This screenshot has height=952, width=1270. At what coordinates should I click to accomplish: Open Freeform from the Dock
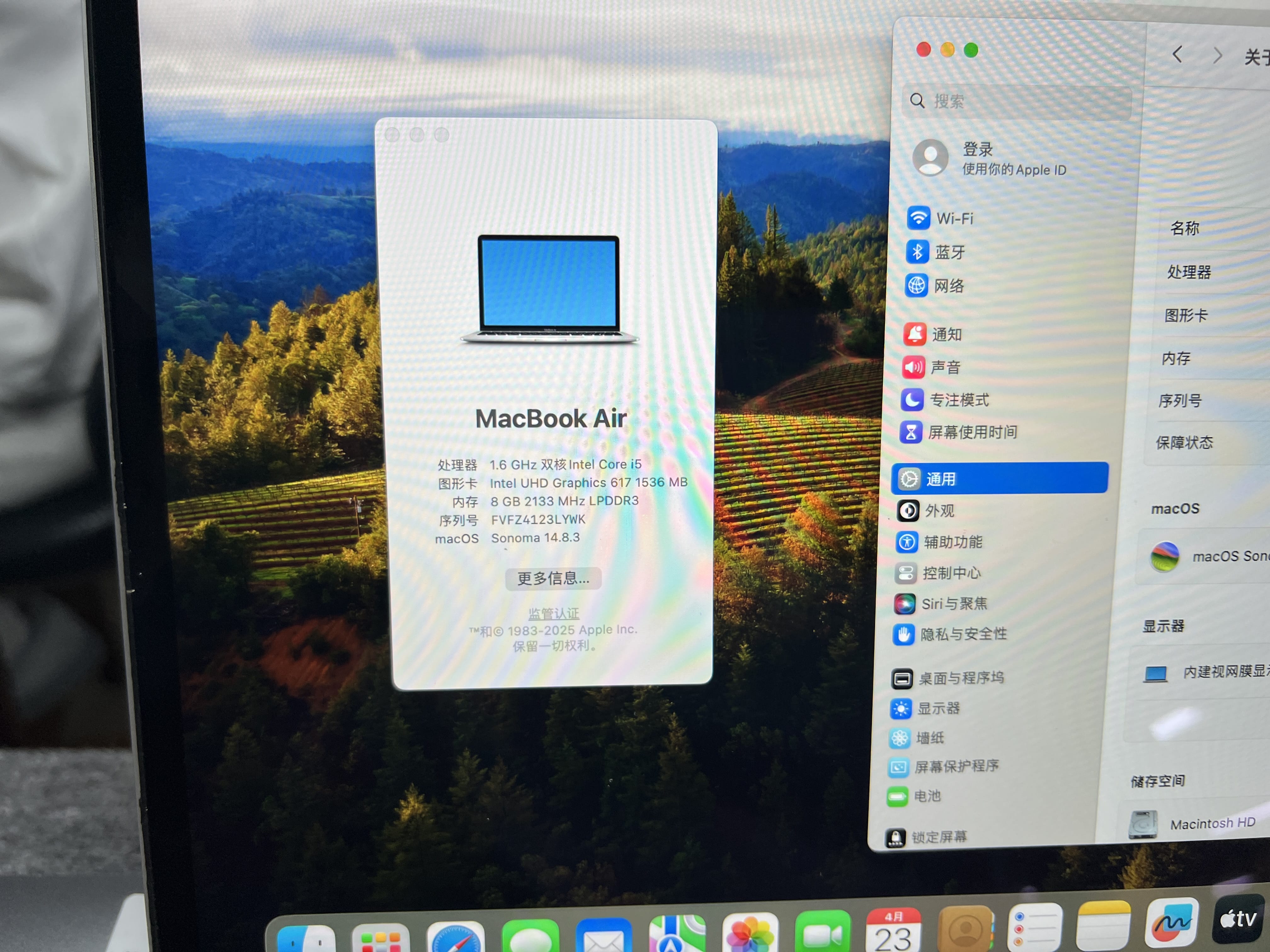pos(1172,923)
